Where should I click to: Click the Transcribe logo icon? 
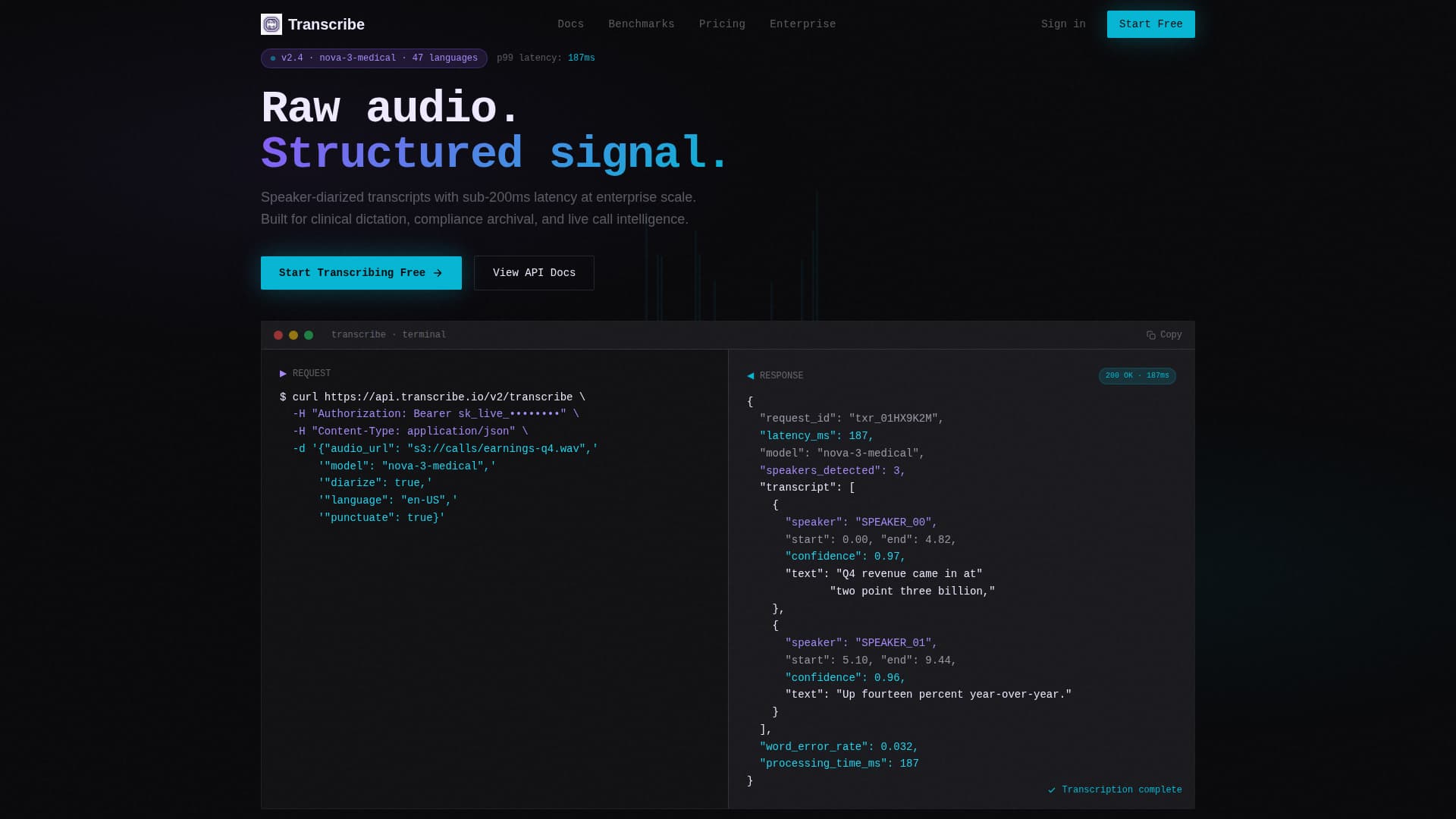pyautogui.click(x=271, y=24)
